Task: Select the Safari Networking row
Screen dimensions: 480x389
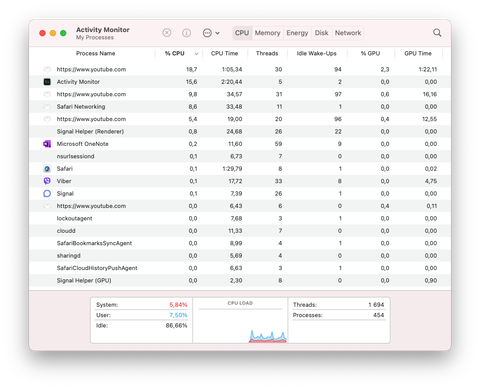Action: [x=240, y=107]
